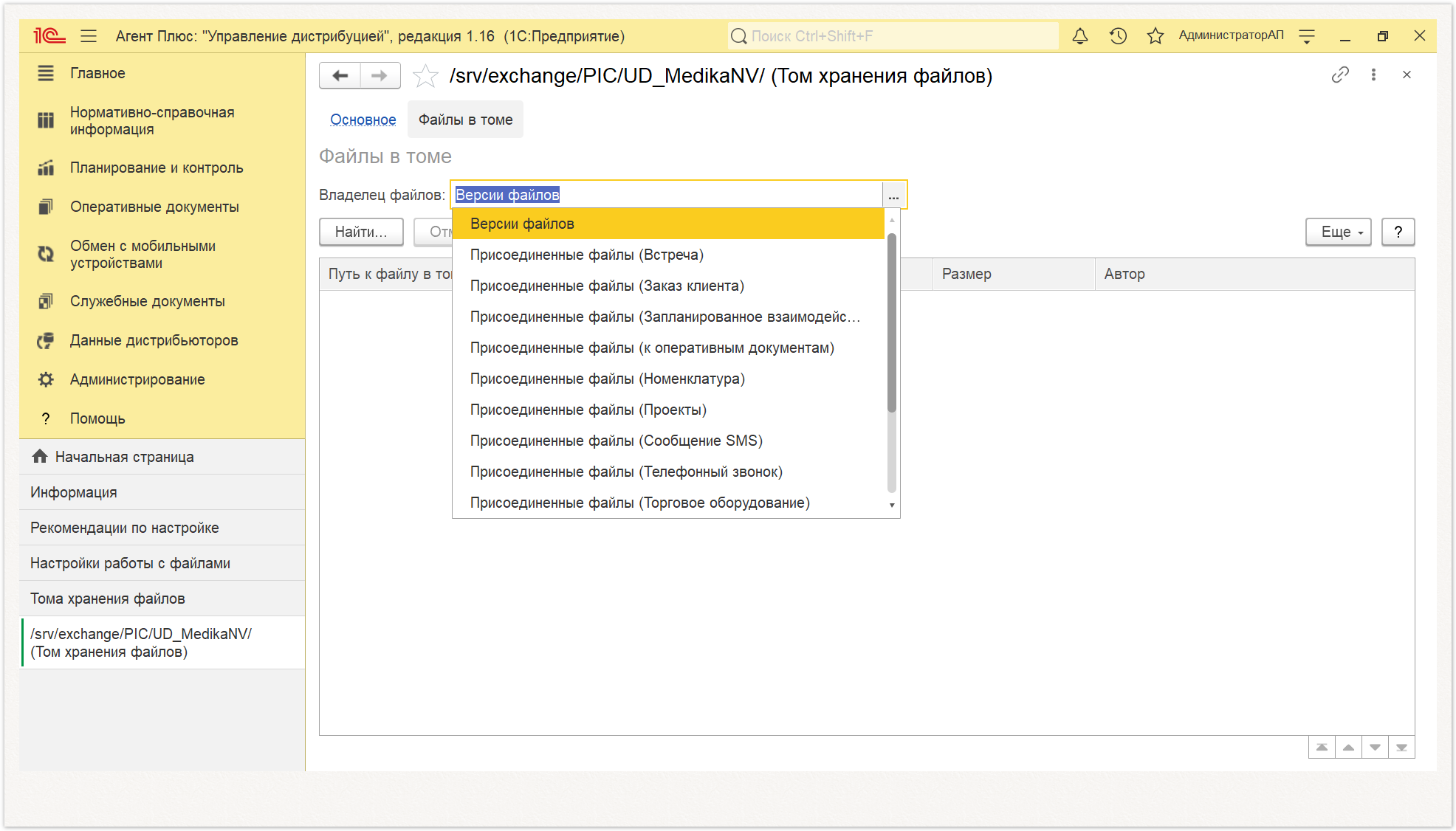Open Планирование и контроль section

(162, 168)
